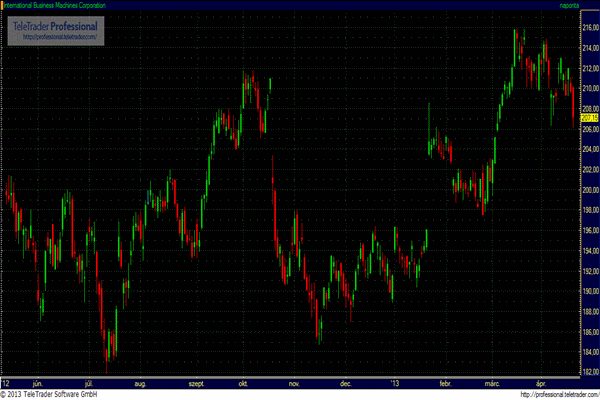Screen dimensions: 600x400
Task: Select the 'febr.' time axis label
Action: click(x=445, y=382)
